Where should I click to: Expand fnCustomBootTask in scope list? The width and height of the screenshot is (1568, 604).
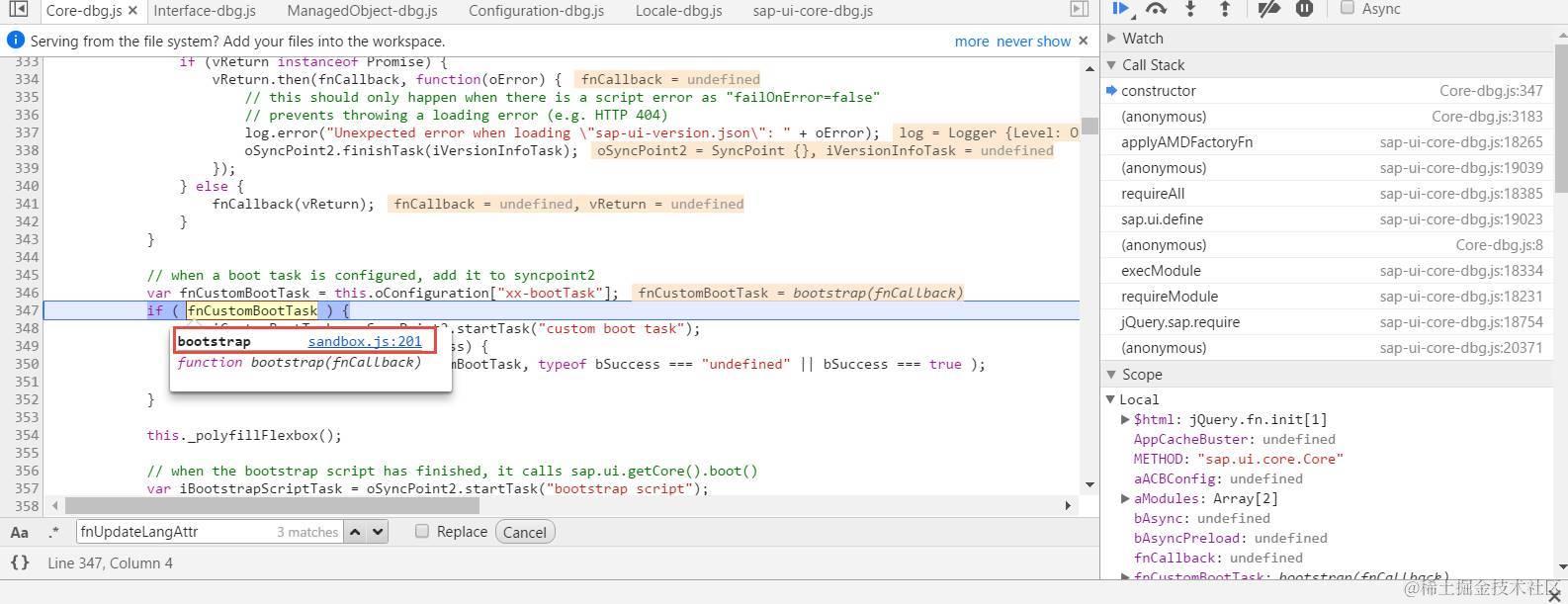(1125, 576)
